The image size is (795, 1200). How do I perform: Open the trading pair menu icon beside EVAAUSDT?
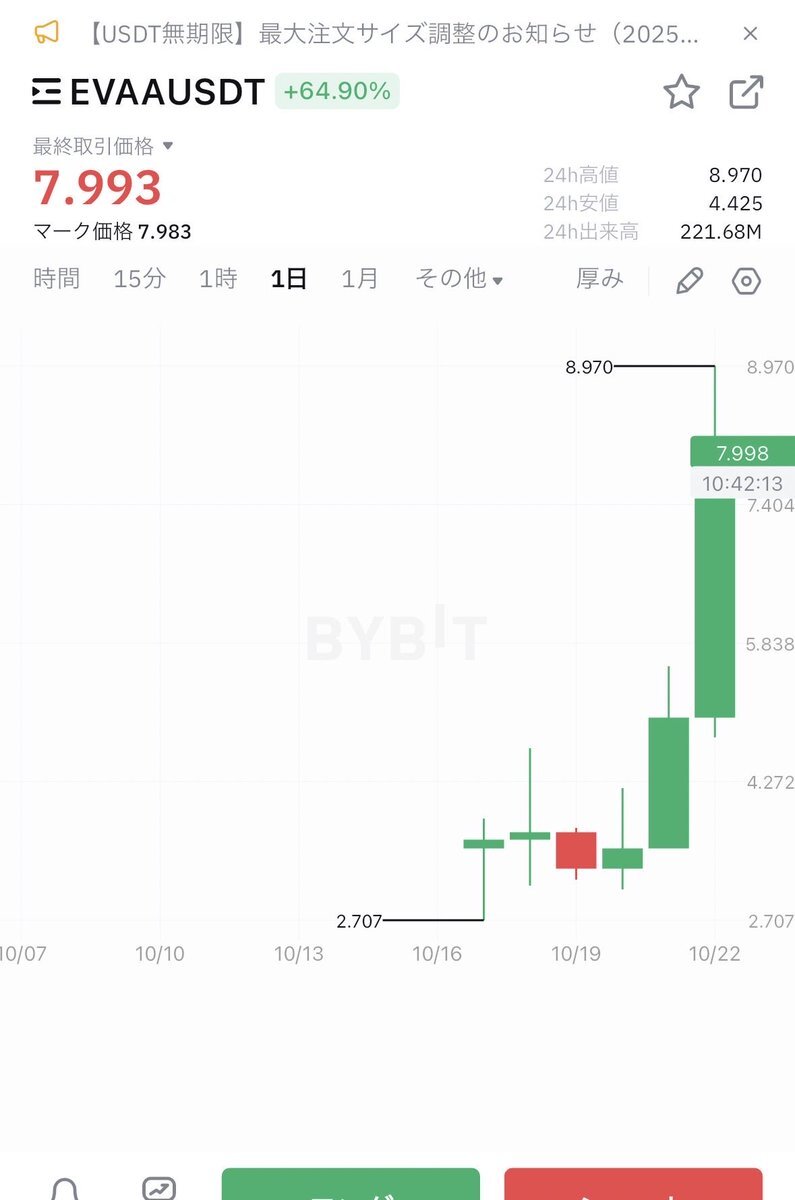pyautogui.click(x=46, y=93)
